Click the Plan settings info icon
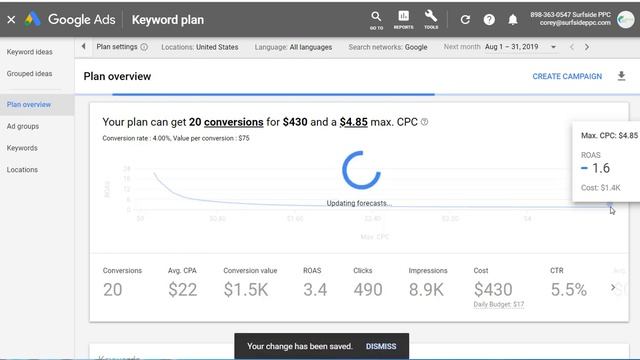640x360 pixels. tap(144, 47)
